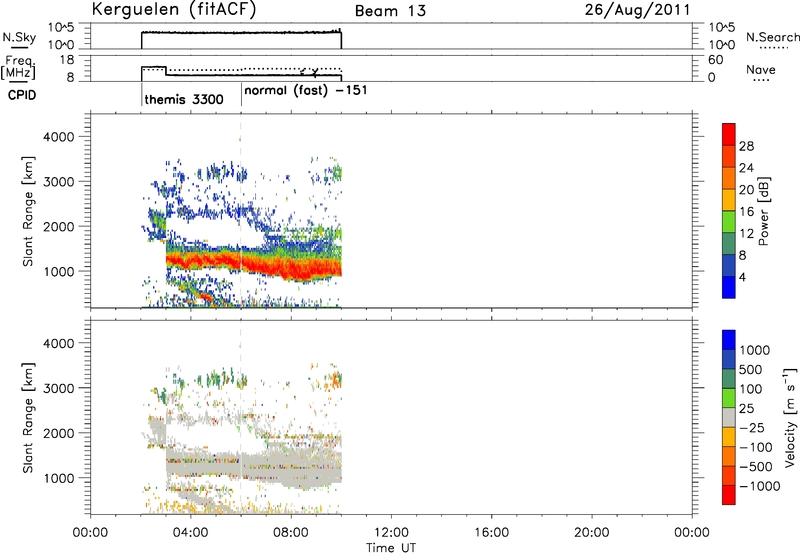Click the '1000' tick on Velocity scale
The height and width of the screenshot is (554, 800).
point(755,350)
